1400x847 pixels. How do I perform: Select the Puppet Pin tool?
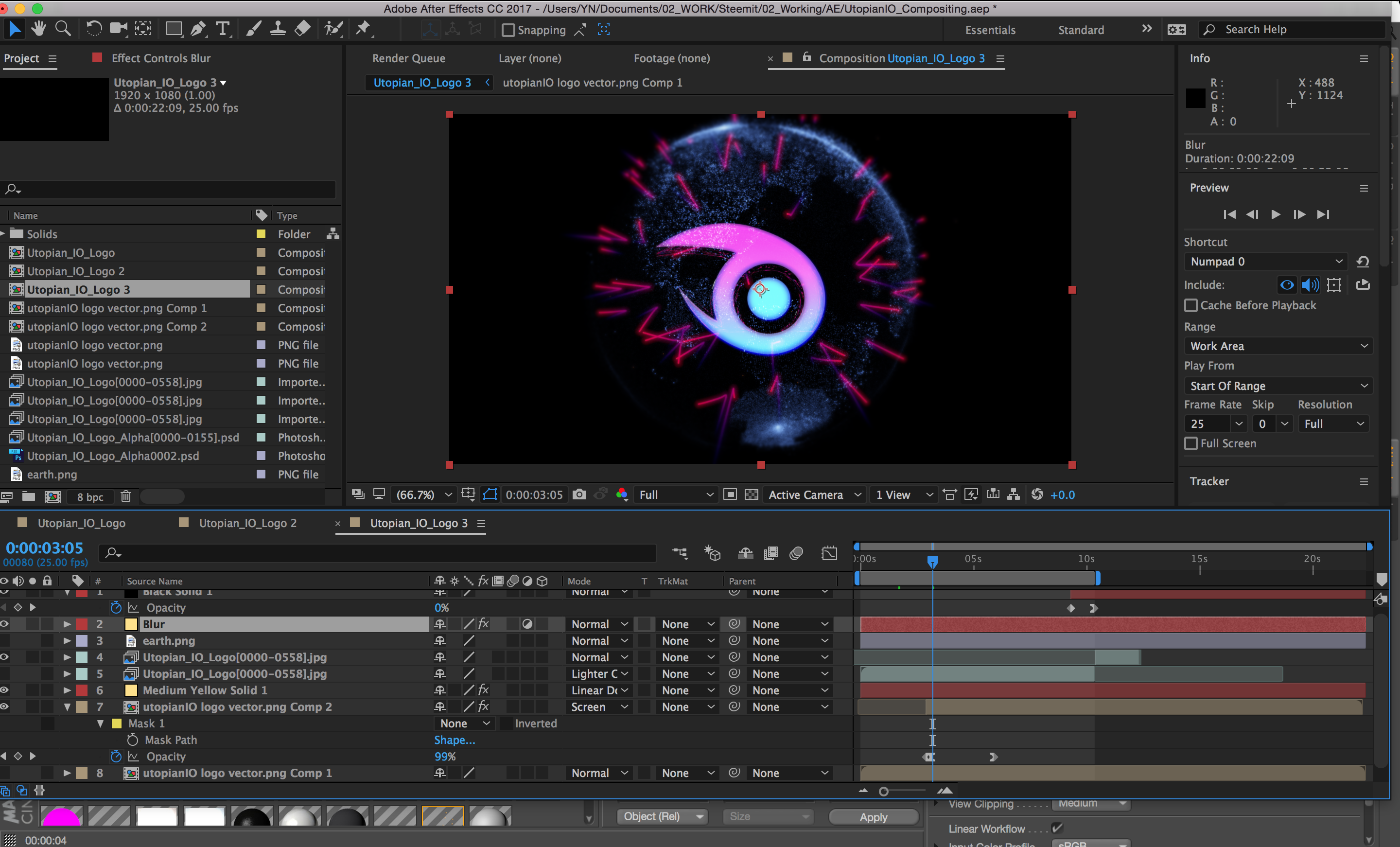pos(363,29)
